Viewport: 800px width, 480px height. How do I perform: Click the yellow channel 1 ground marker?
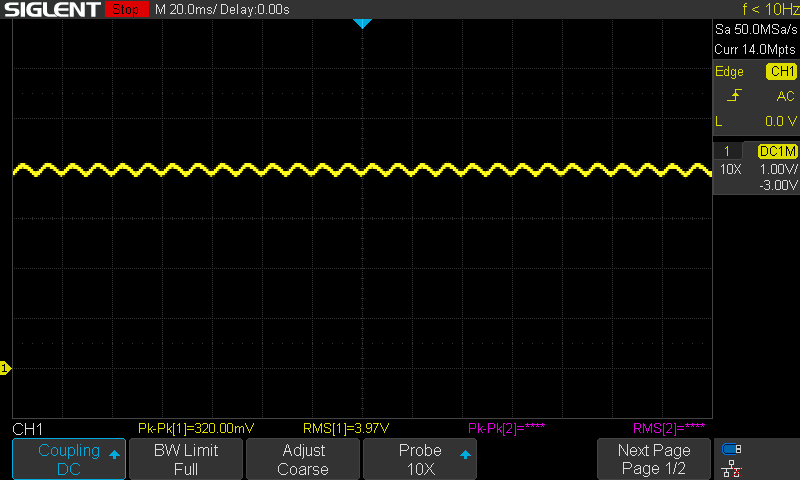[5, 370]
